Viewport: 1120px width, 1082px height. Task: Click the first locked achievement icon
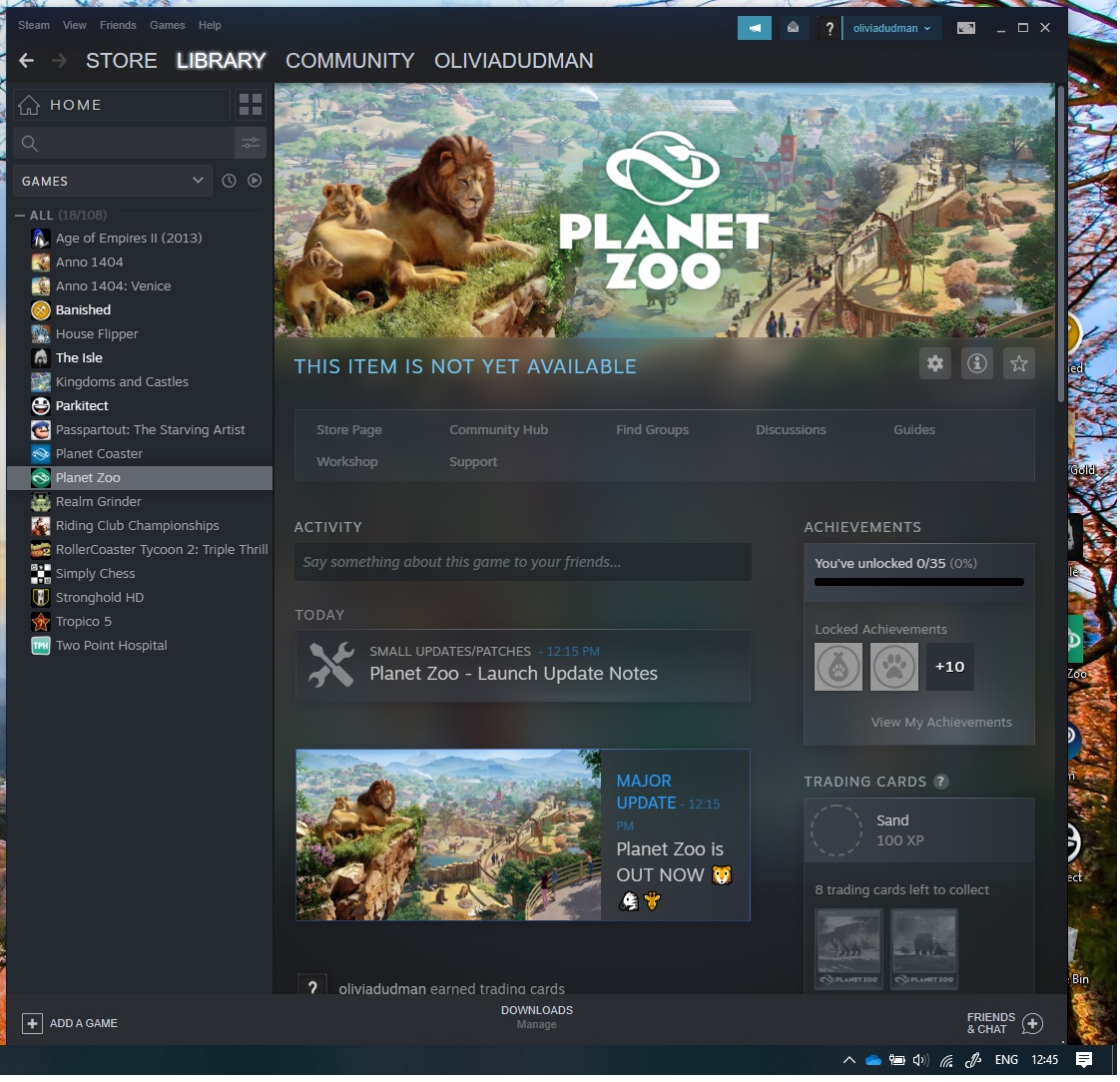pos(838,667)
